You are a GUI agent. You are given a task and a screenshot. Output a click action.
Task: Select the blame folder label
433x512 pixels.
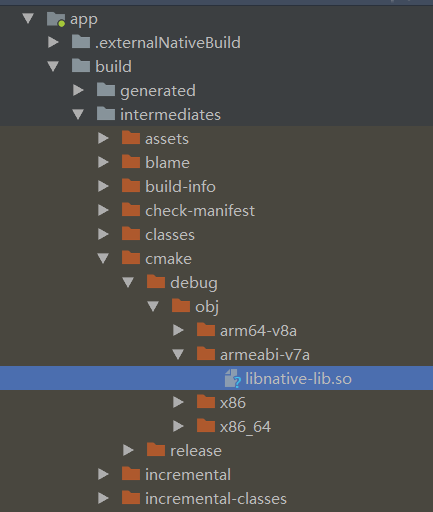pos(167,163)
